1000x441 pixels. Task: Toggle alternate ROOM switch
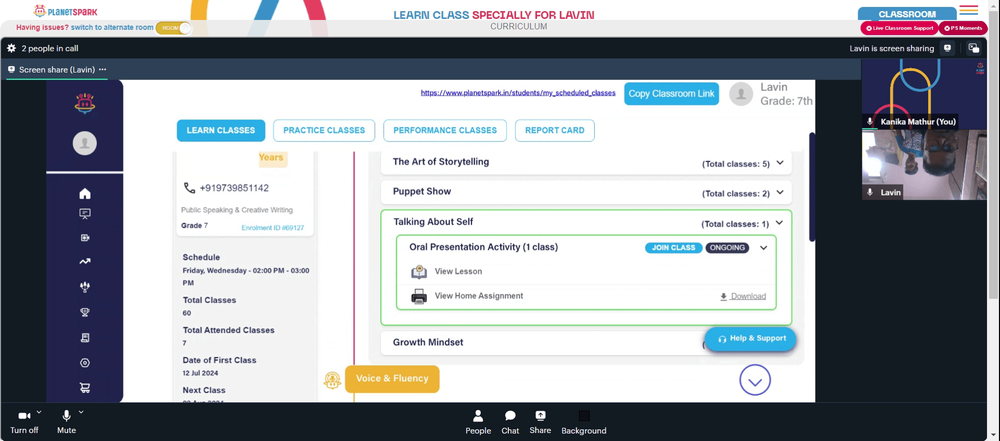tap(173, 28)
